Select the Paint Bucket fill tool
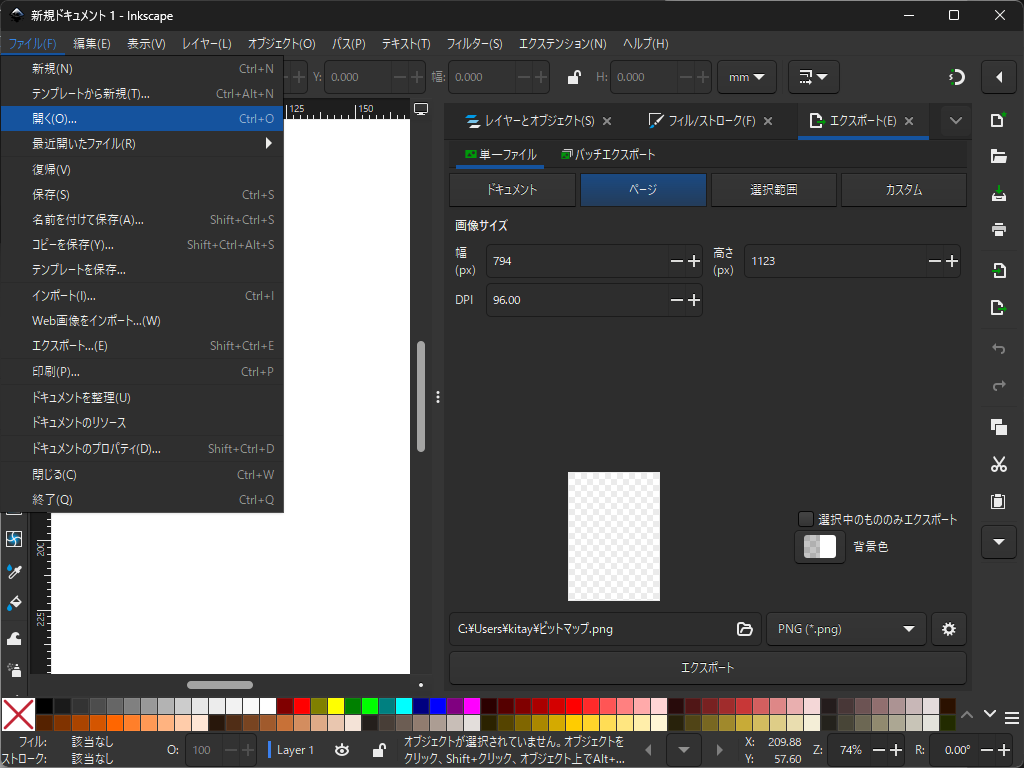The width and height of the screenshot is (1024, 768). 14,603
